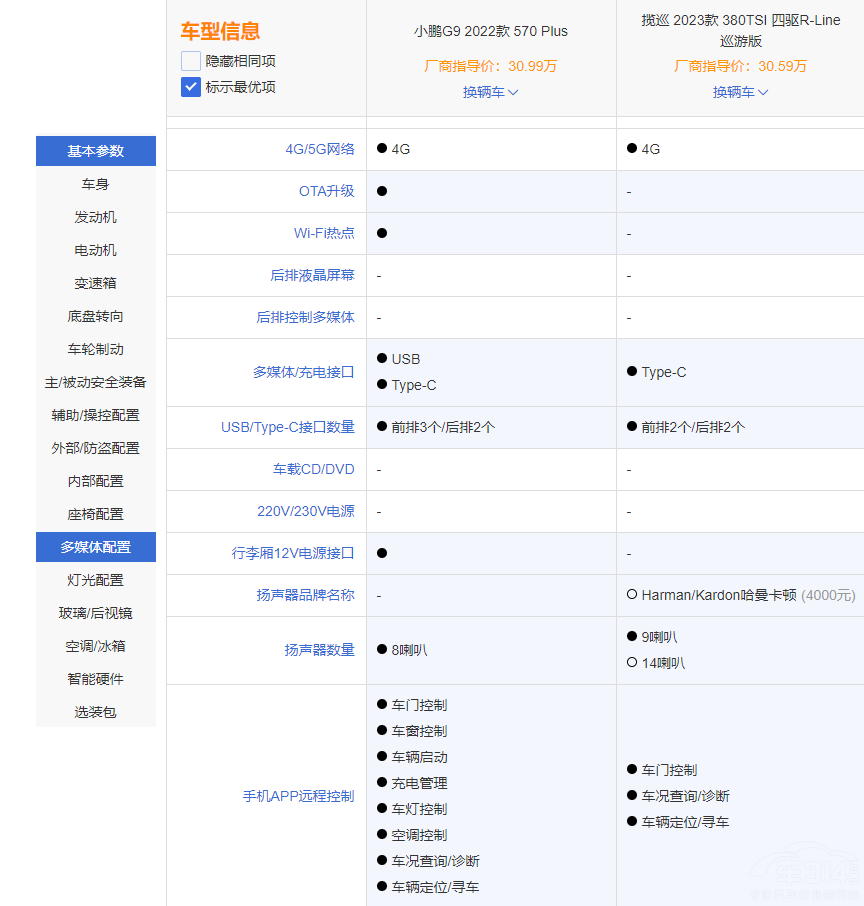Click the 4G/5G网络 parameter link

pyautogui.click(x=319, y=149)
